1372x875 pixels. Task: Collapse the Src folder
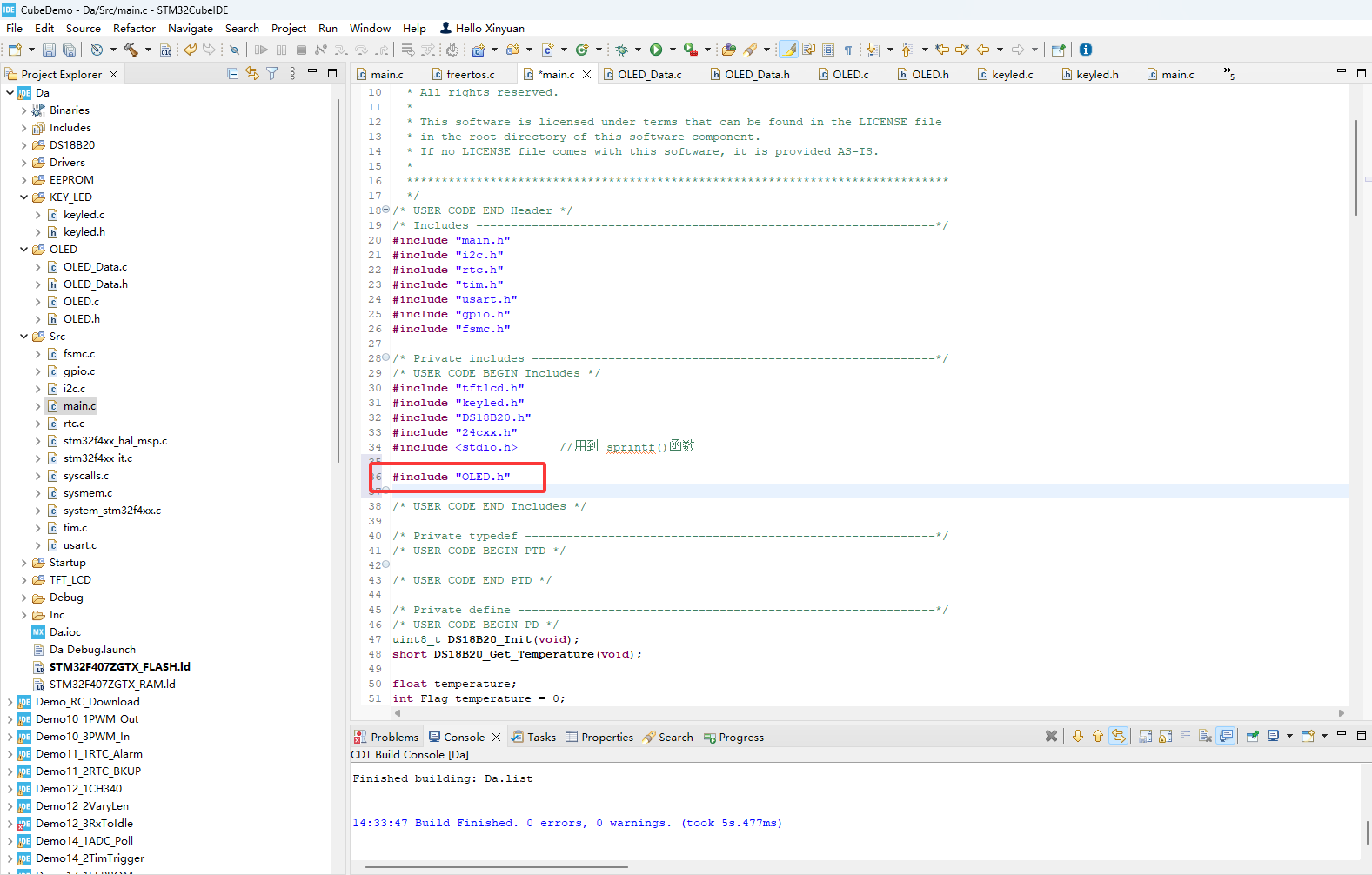click(23, 337)
